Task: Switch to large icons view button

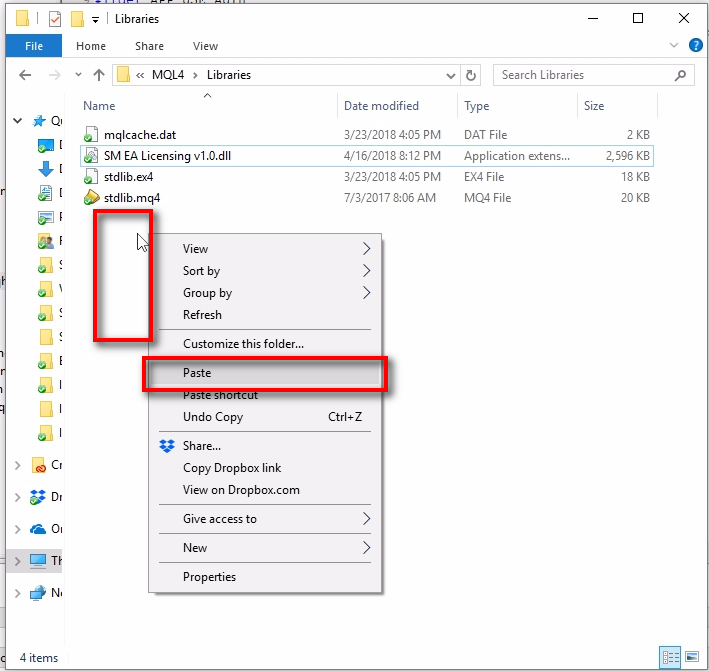Action: click(x=690, y=657)
